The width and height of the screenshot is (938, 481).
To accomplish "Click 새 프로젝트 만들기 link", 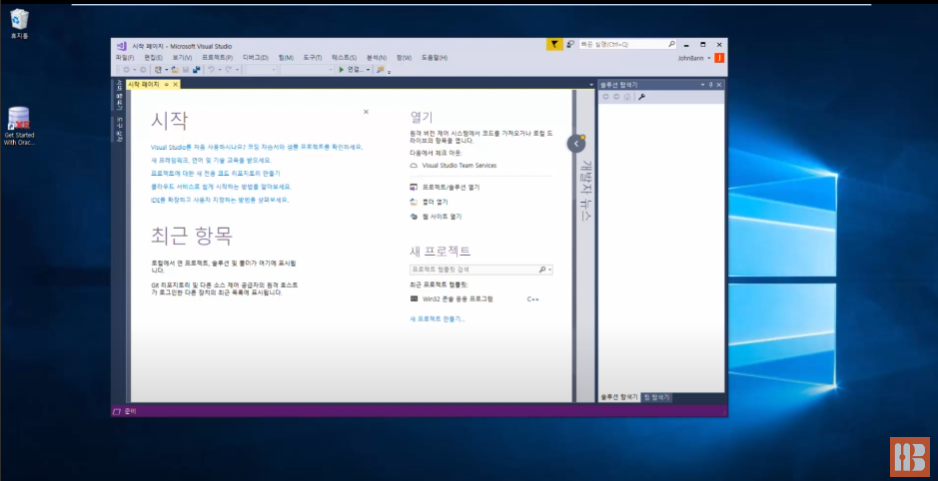I will 437,319.
